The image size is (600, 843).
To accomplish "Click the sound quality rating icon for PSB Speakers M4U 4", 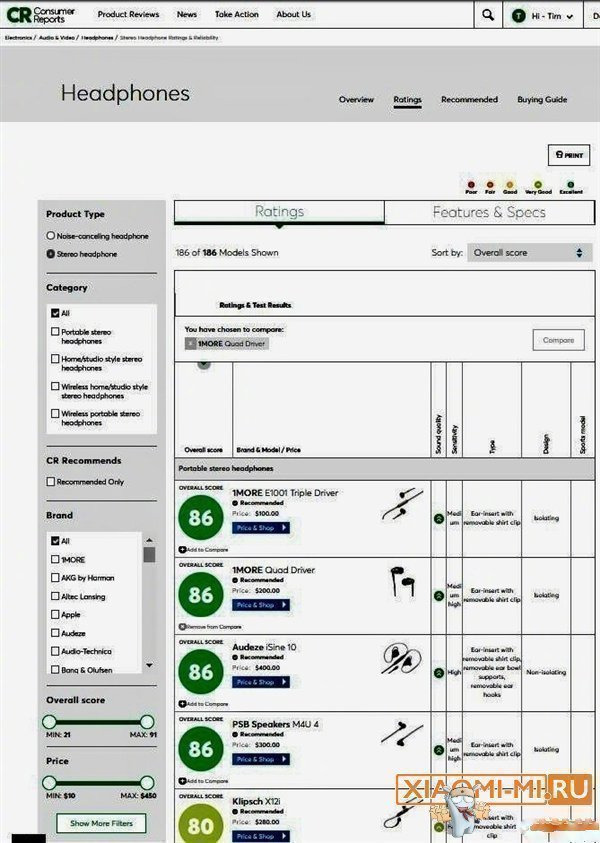I will tap(439, 749).
